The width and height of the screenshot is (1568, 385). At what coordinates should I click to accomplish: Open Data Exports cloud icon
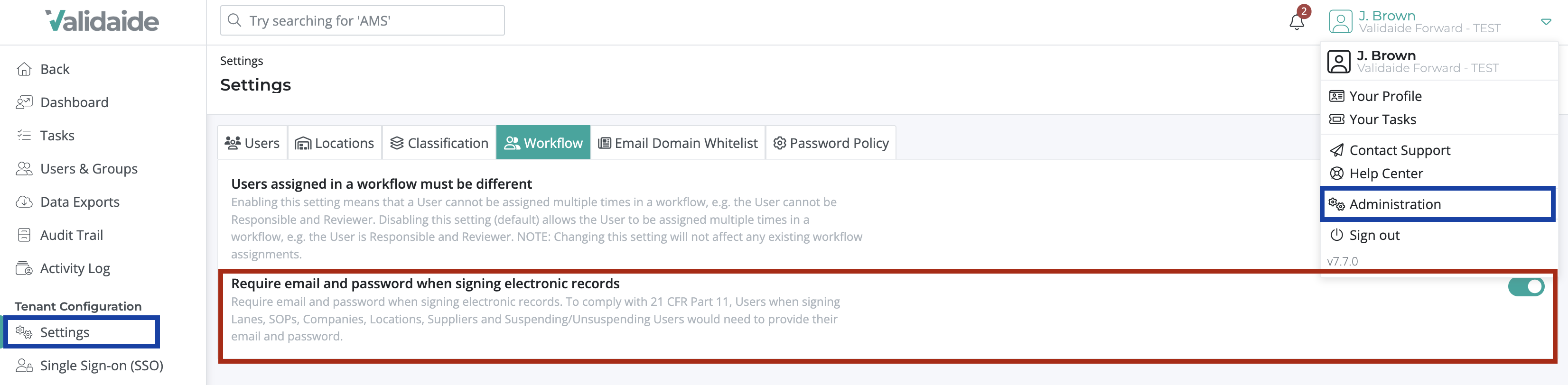click(24, 202)
